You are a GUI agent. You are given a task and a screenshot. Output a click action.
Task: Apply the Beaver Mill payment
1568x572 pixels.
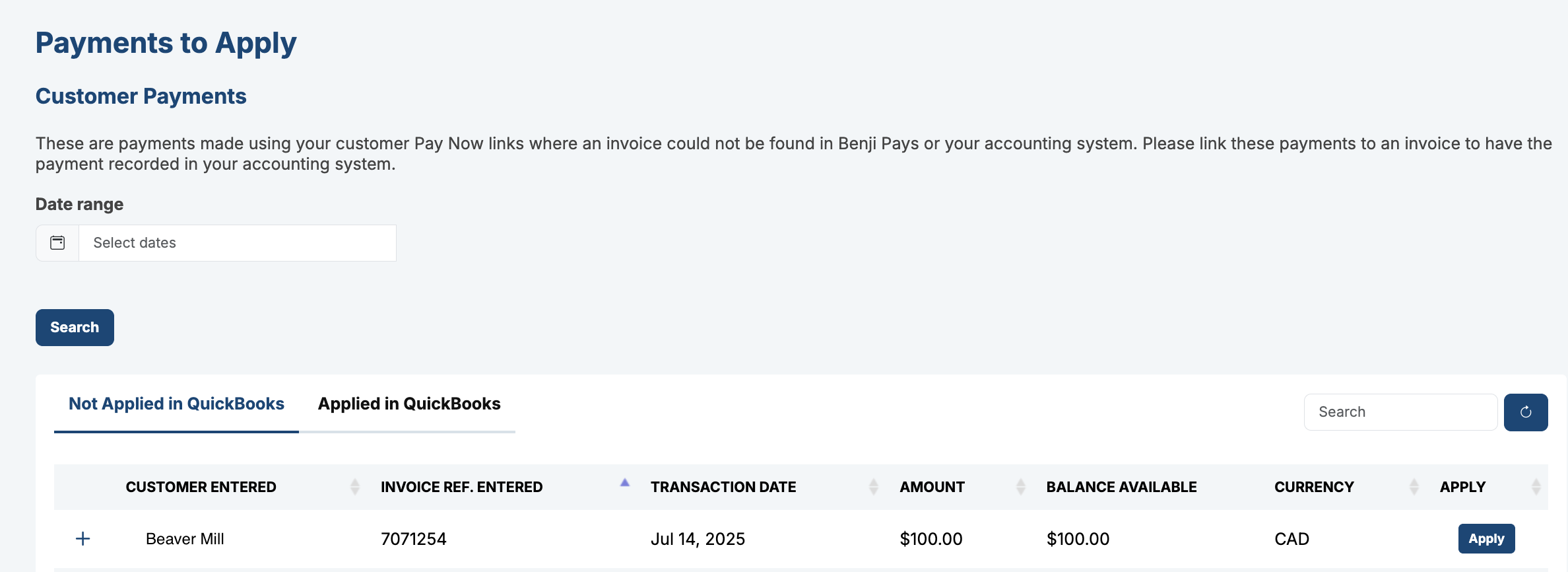1486,539
